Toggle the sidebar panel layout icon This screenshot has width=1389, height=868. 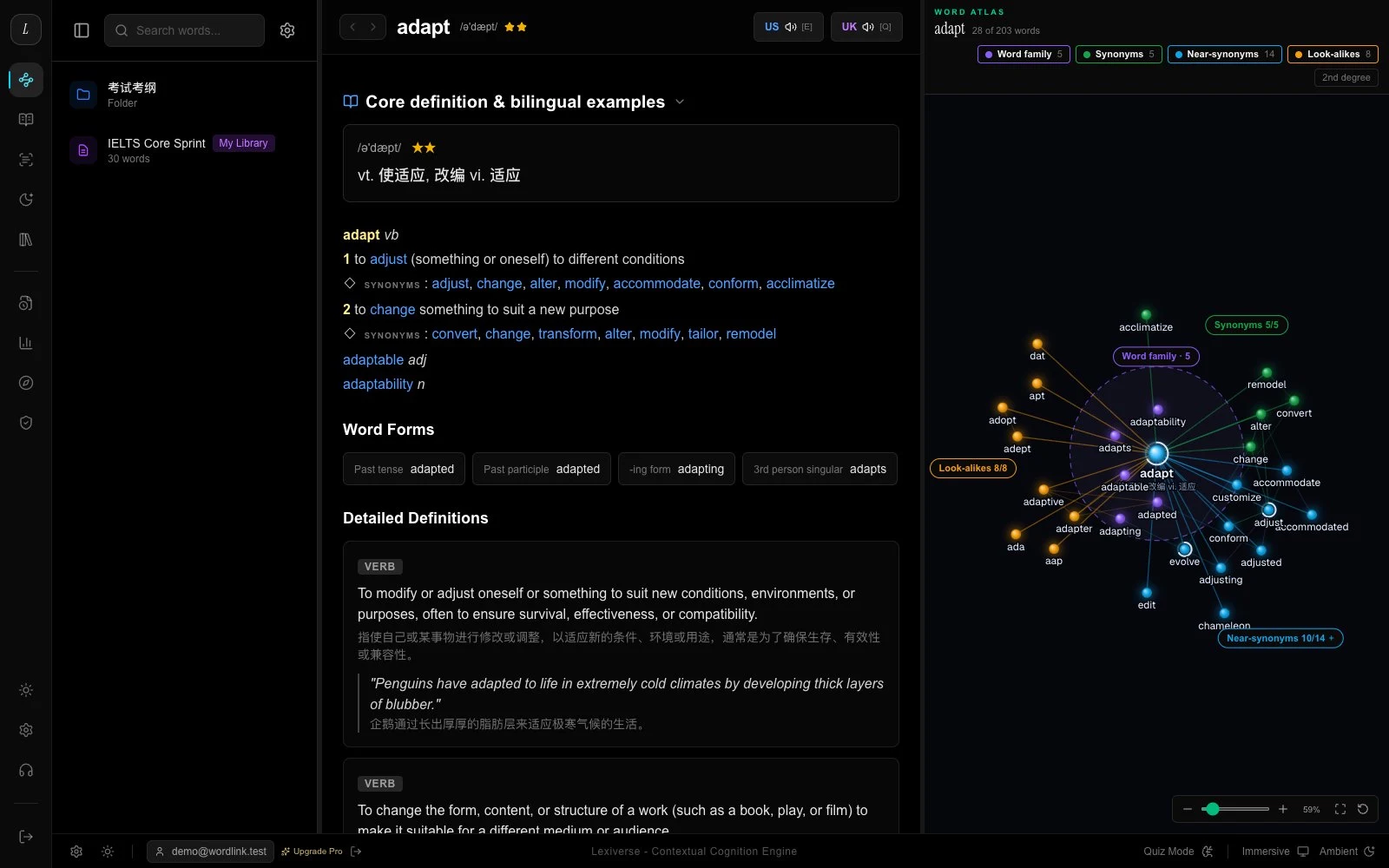pyautogui.click(x=82, y=30)
